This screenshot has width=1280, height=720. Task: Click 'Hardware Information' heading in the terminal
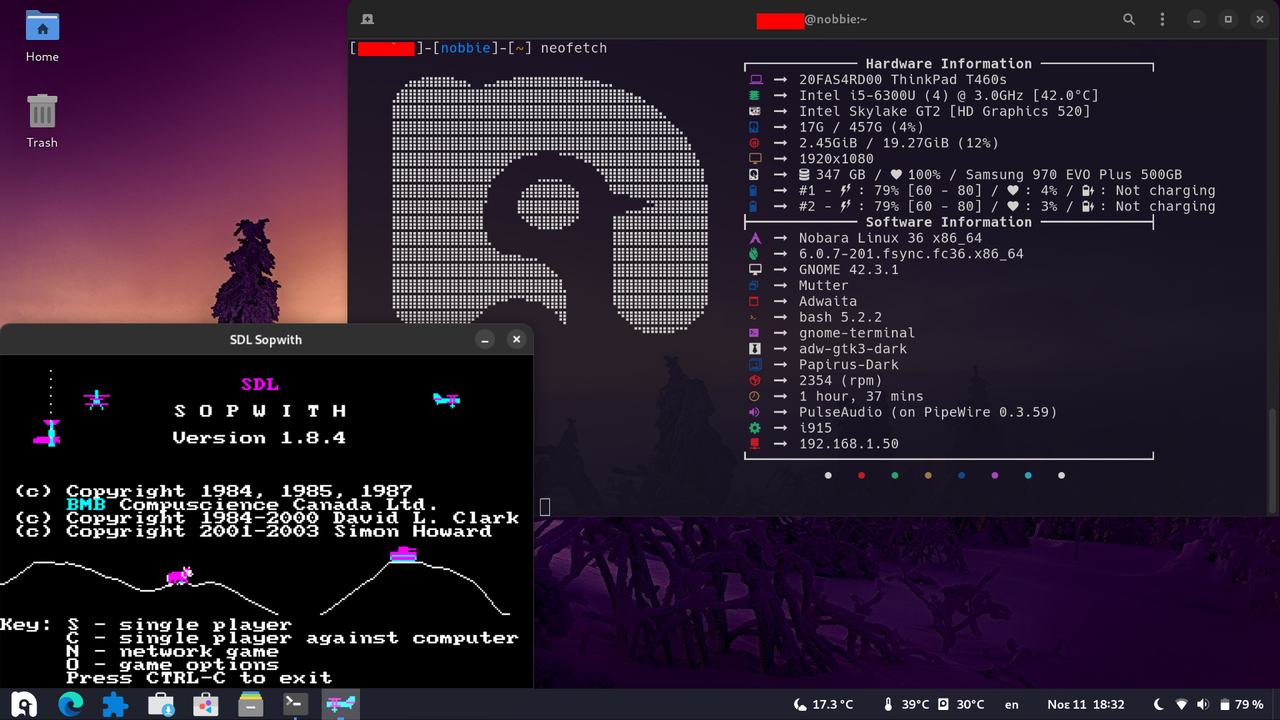tap(949, 64)
